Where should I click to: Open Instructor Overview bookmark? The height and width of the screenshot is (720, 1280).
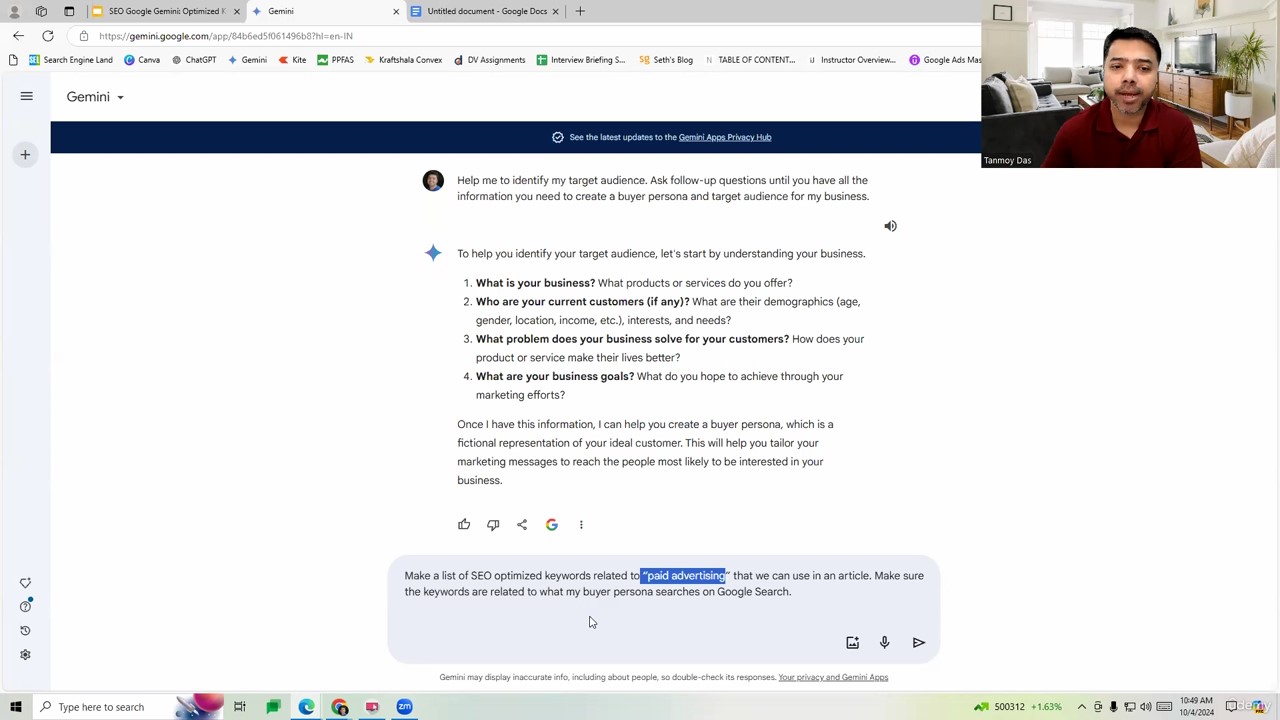851,60
